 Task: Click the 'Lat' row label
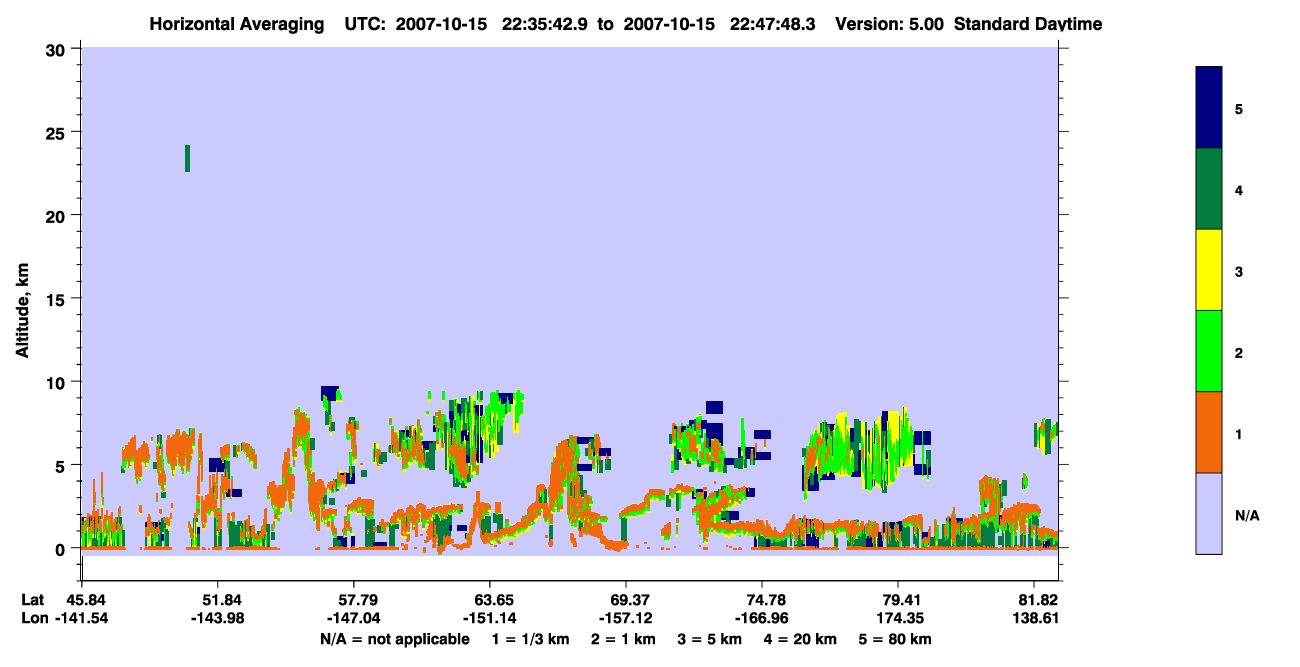[32, 599]
